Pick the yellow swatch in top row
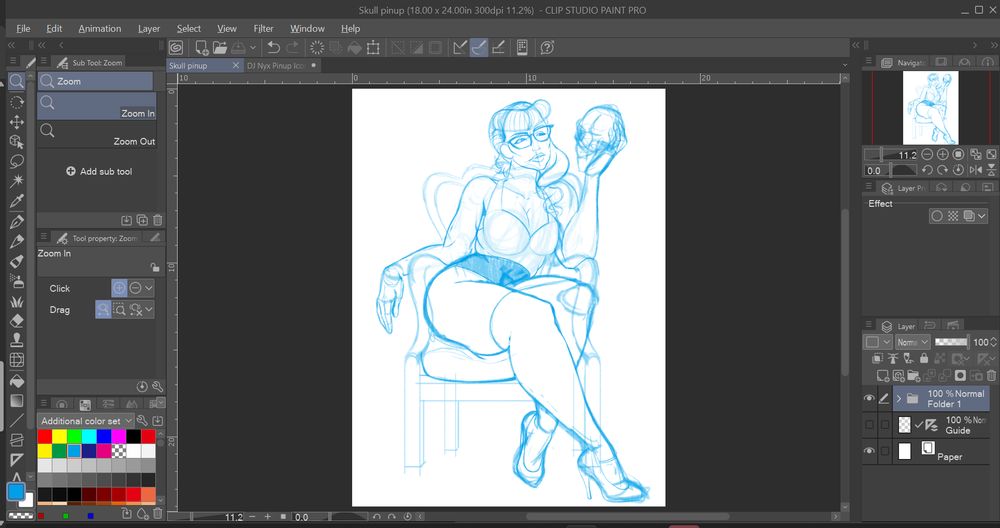The height and width of the screenshot is (528, 1000). click(x=59, y=437)
